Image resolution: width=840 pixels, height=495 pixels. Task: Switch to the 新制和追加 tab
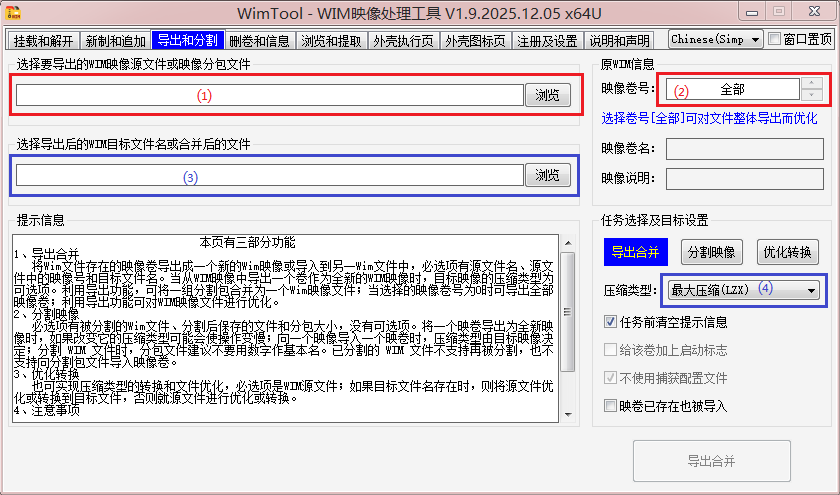click(x=116, y=41)
